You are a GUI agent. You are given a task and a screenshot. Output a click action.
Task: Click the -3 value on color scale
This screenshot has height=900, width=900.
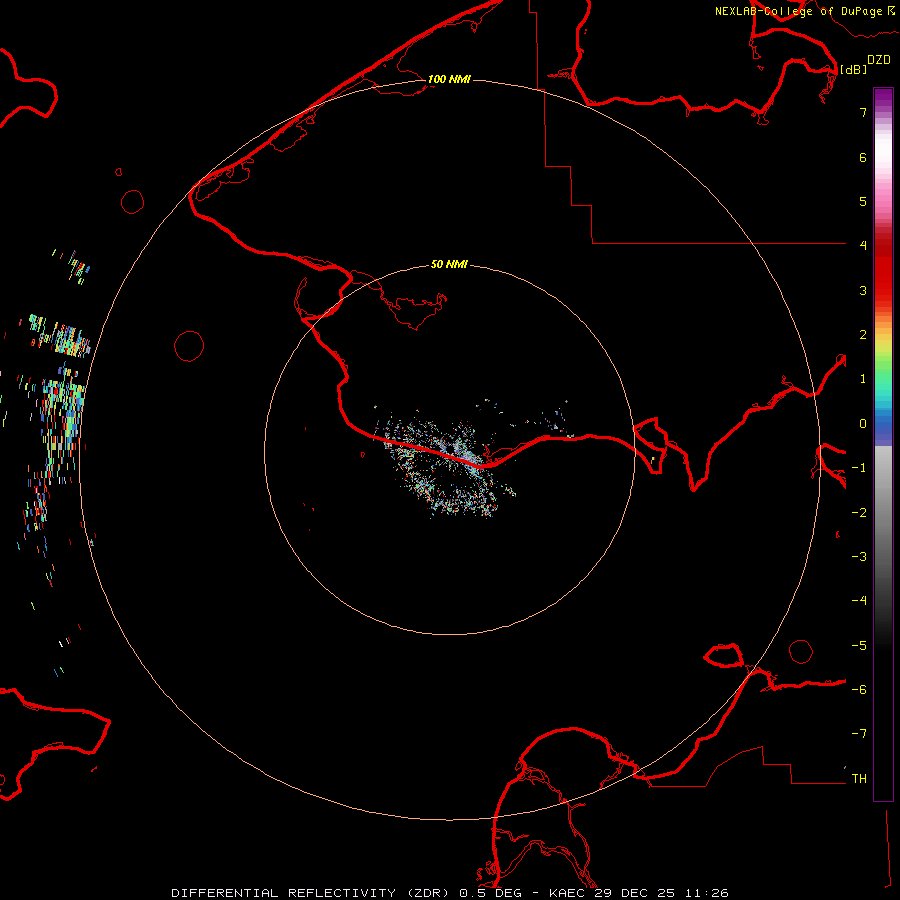[859, 557]
